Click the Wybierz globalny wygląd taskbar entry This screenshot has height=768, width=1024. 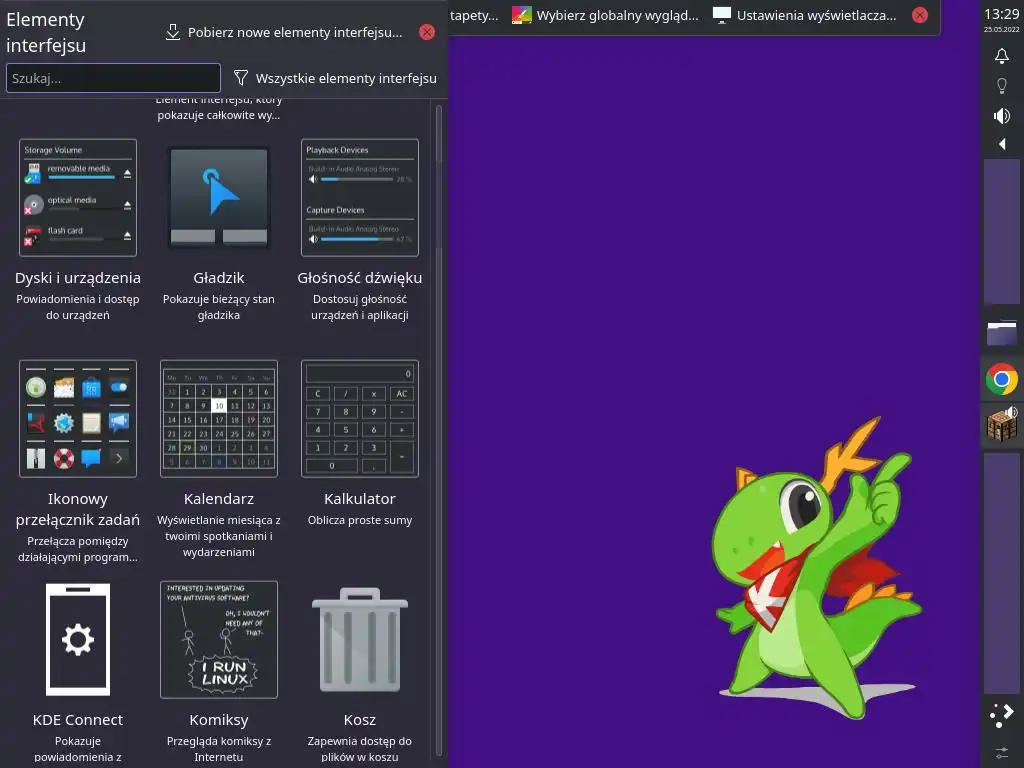pos(605,15)
